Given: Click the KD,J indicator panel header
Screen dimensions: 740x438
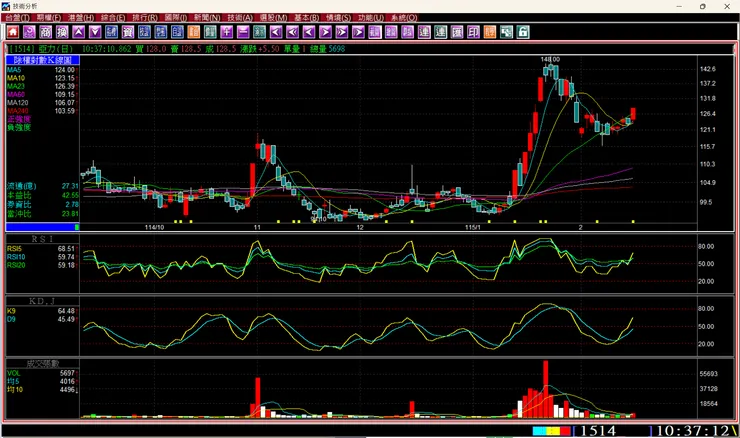Looking at the screenshot, I should [x=41, y=298].
